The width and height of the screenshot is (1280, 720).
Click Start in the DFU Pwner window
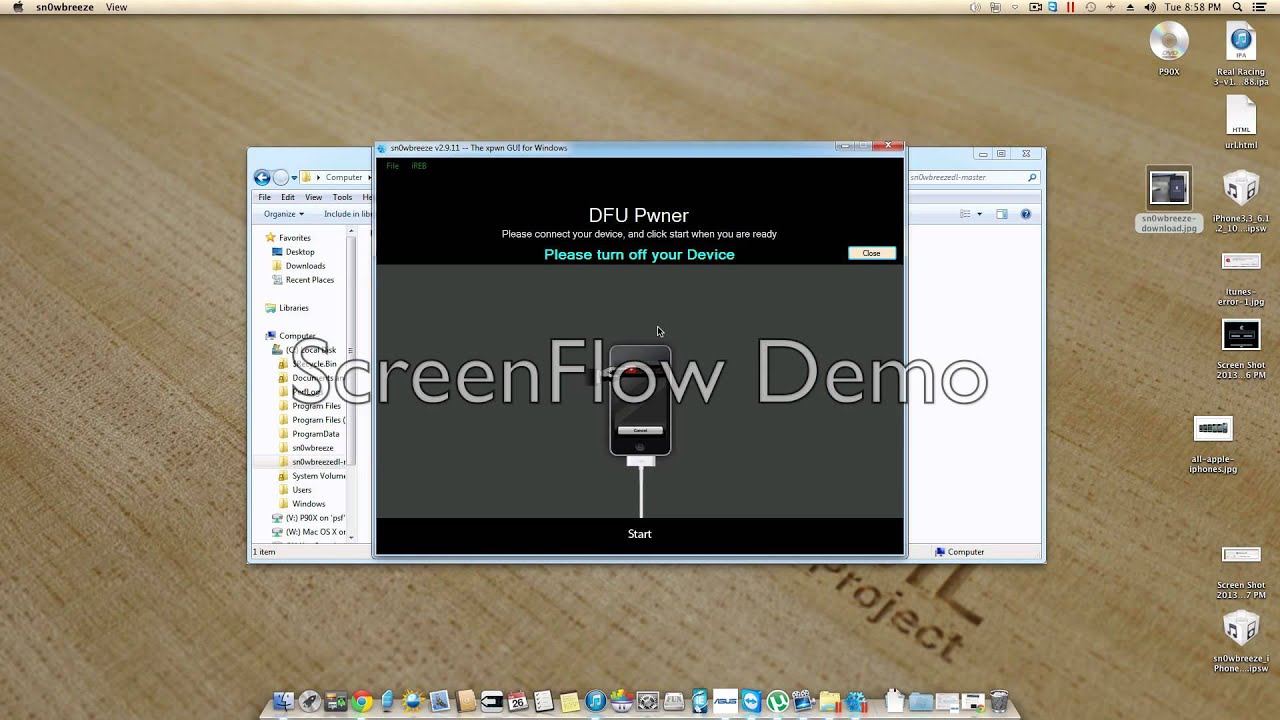pyautogui.click(x=639, y=534)
